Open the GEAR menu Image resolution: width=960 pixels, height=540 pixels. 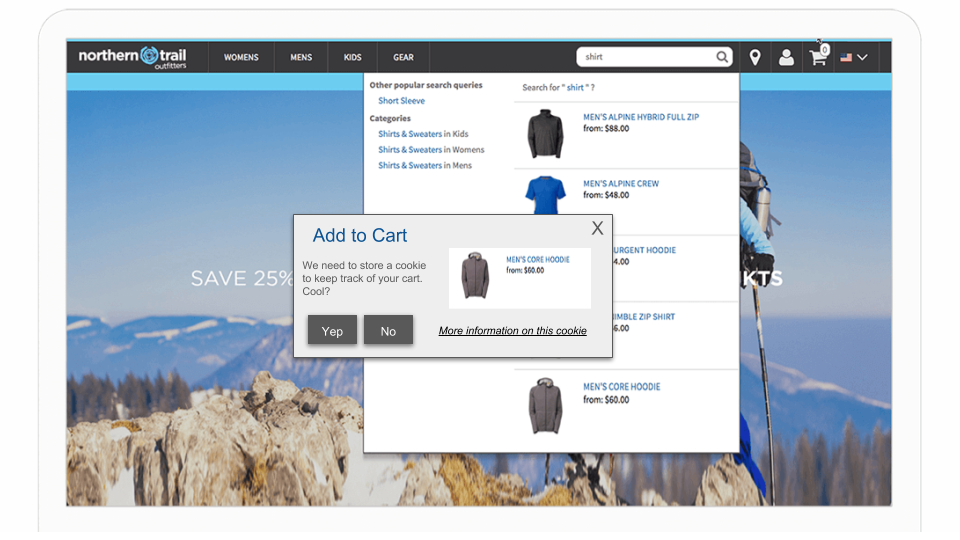[x=403, y=58]
